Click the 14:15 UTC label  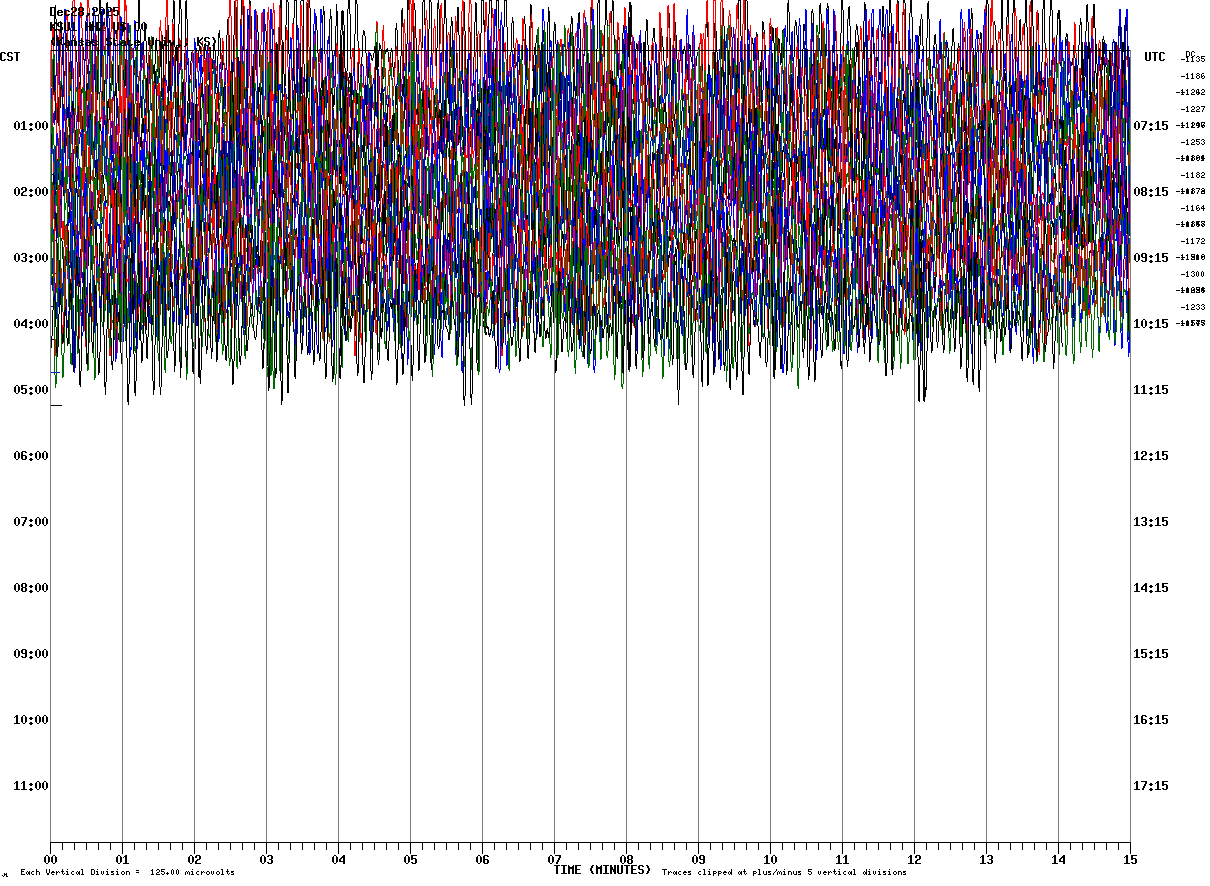[x=1151, y=588]
